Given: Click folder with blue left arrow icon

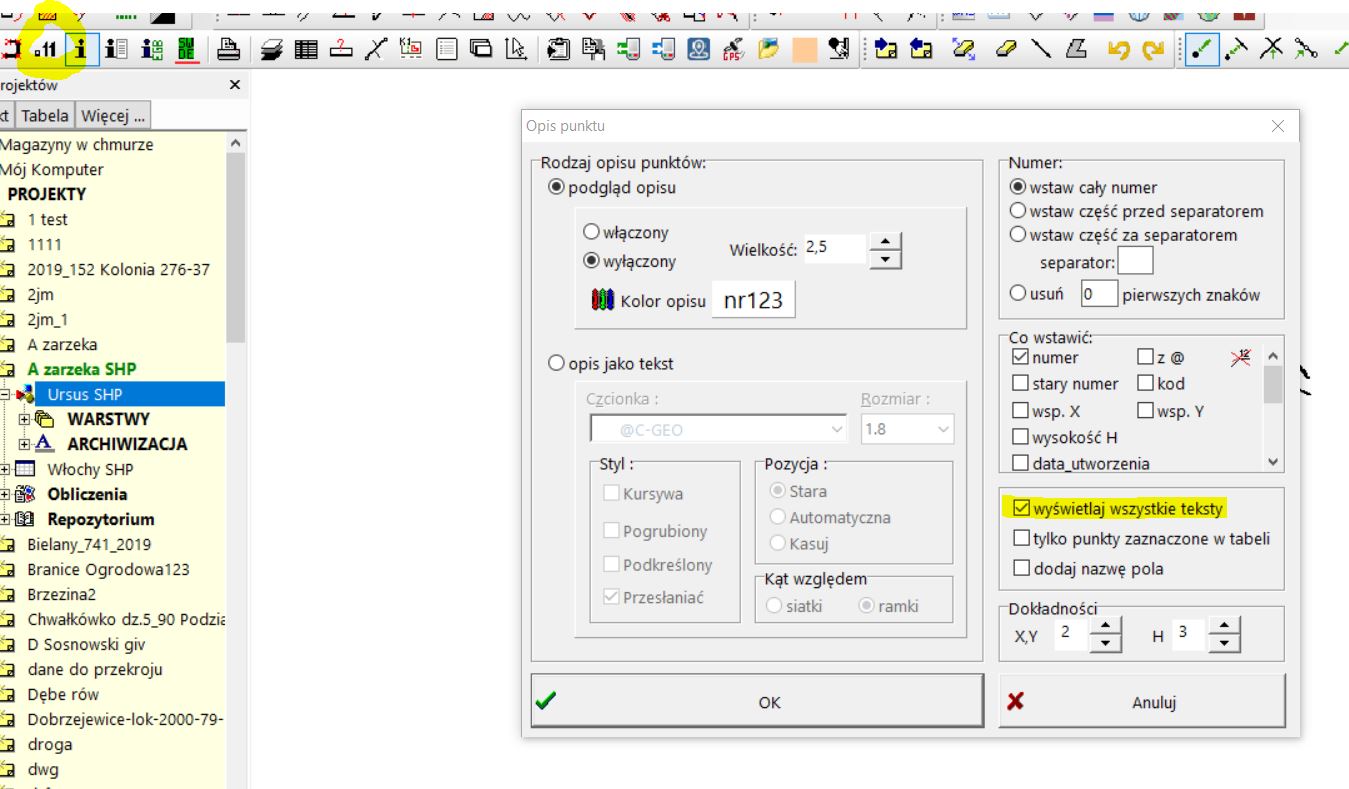Looking at the screenshot, I should (921, 49).
